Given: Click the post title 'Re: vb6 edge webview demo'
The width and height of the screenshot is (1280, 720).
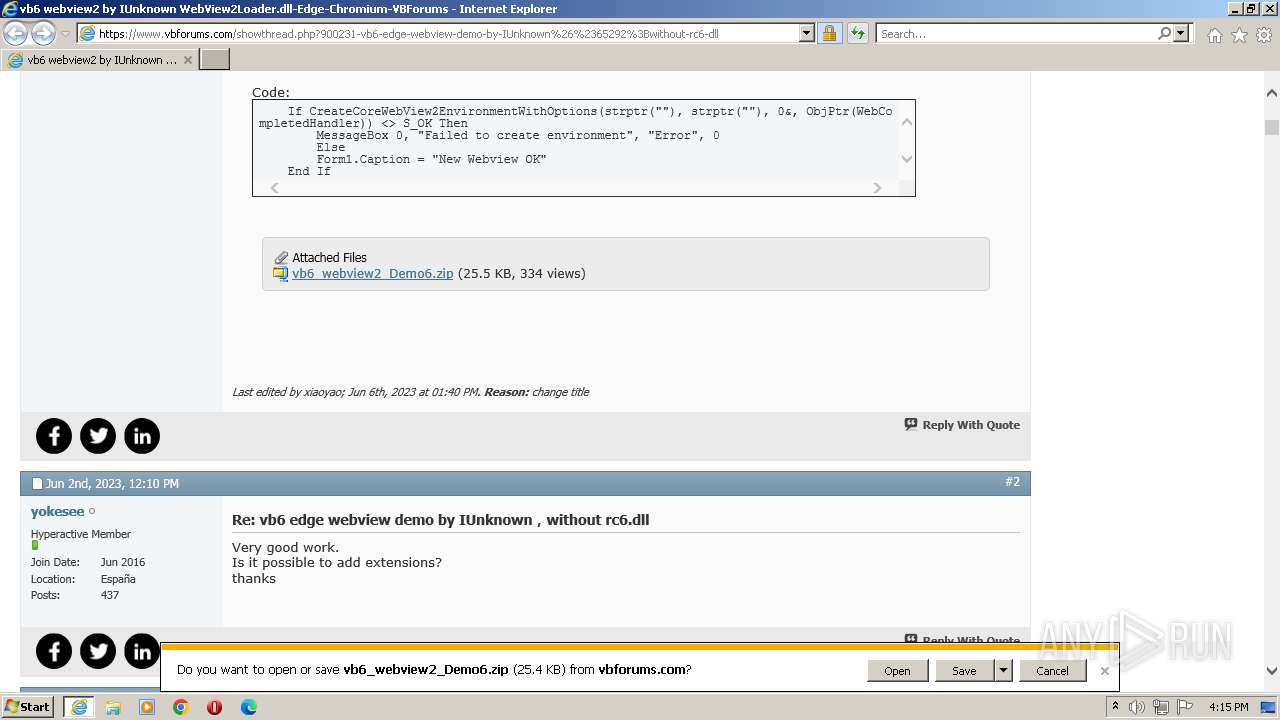Looking at the screenshot, I should point(441,520).
